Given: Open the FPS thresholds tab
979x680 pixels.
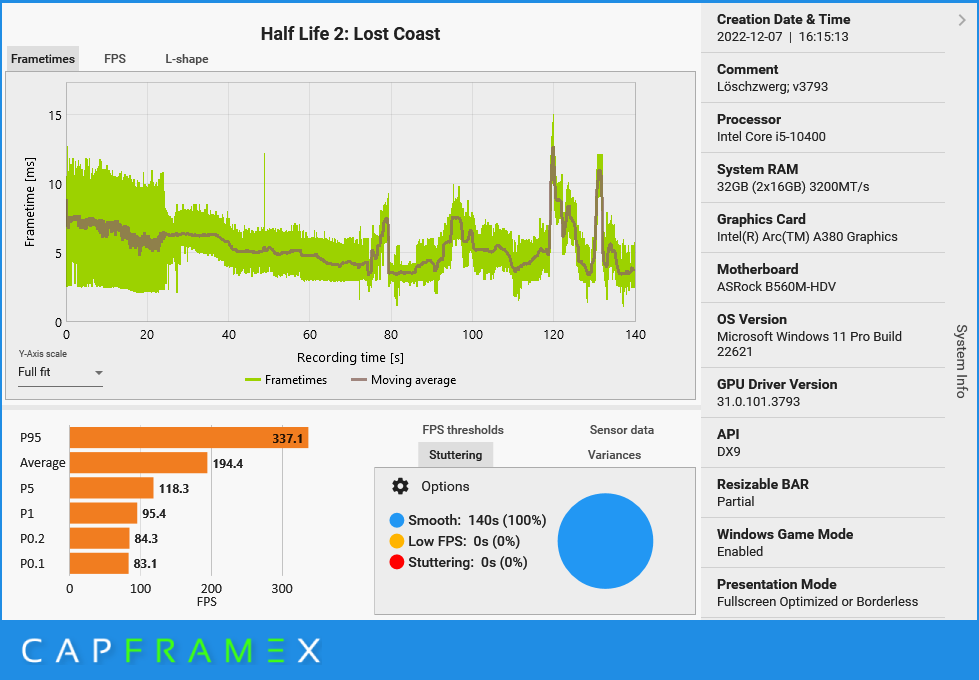Looking at the screenshot, I should (x=463, y=430).
